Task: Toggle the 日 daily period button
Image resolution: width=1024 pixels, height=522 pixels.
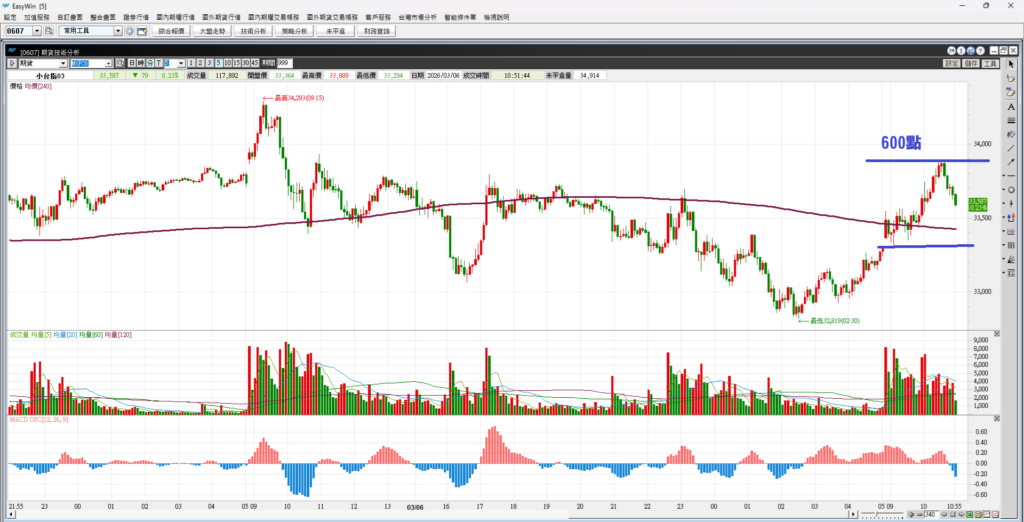Action: (131, 63)
